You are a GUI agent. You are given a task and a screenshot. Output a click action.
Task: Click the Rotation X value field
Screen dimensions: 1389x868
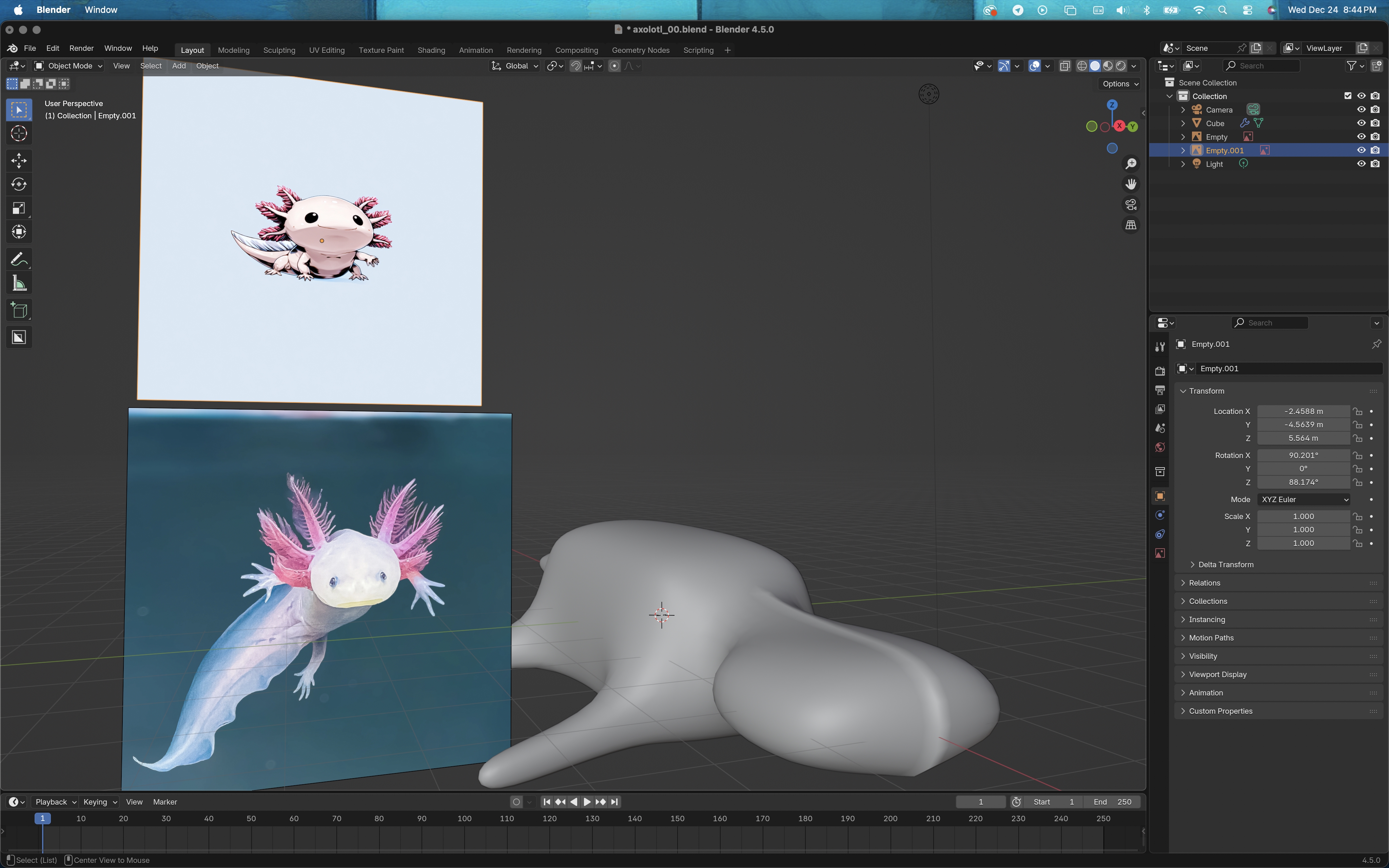[x=1304, y=455]
